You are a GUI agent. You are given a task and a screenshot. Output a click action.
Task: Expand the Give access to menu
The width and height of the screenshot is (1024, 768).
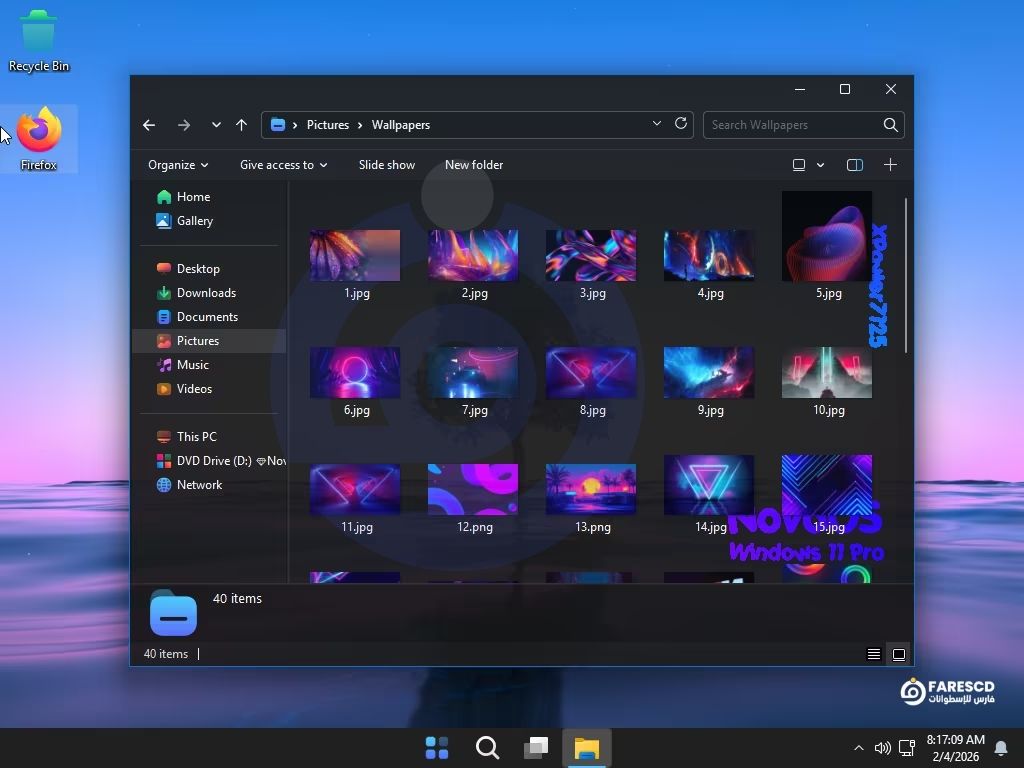coord(283,165)
